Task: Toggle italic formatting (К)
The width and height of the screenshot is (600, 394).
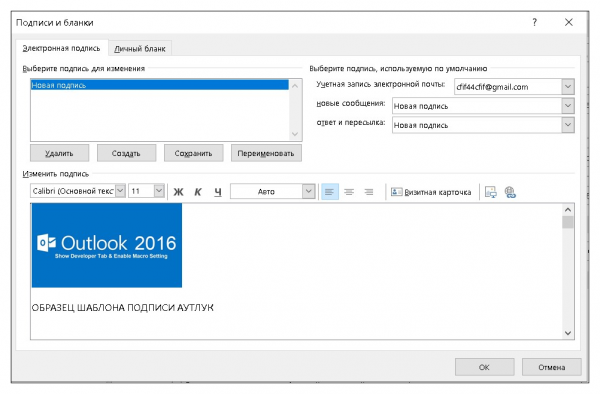Action: pos(198,192)
